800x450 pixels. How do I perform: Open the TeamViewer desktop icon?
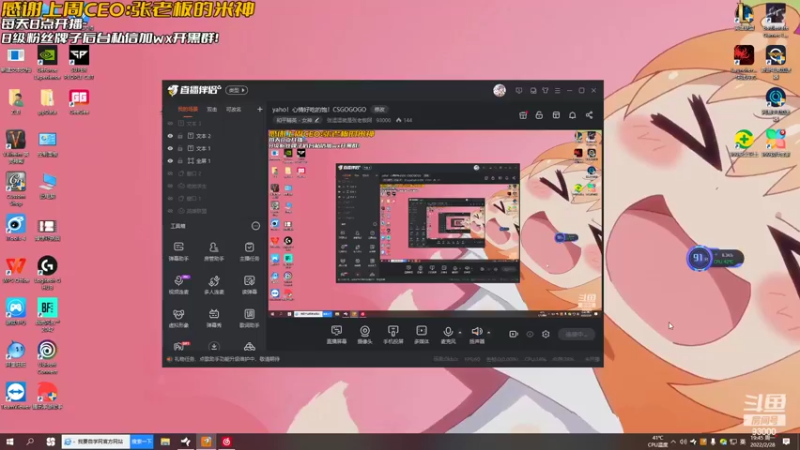pyautogui.click(x=16, y=396)
